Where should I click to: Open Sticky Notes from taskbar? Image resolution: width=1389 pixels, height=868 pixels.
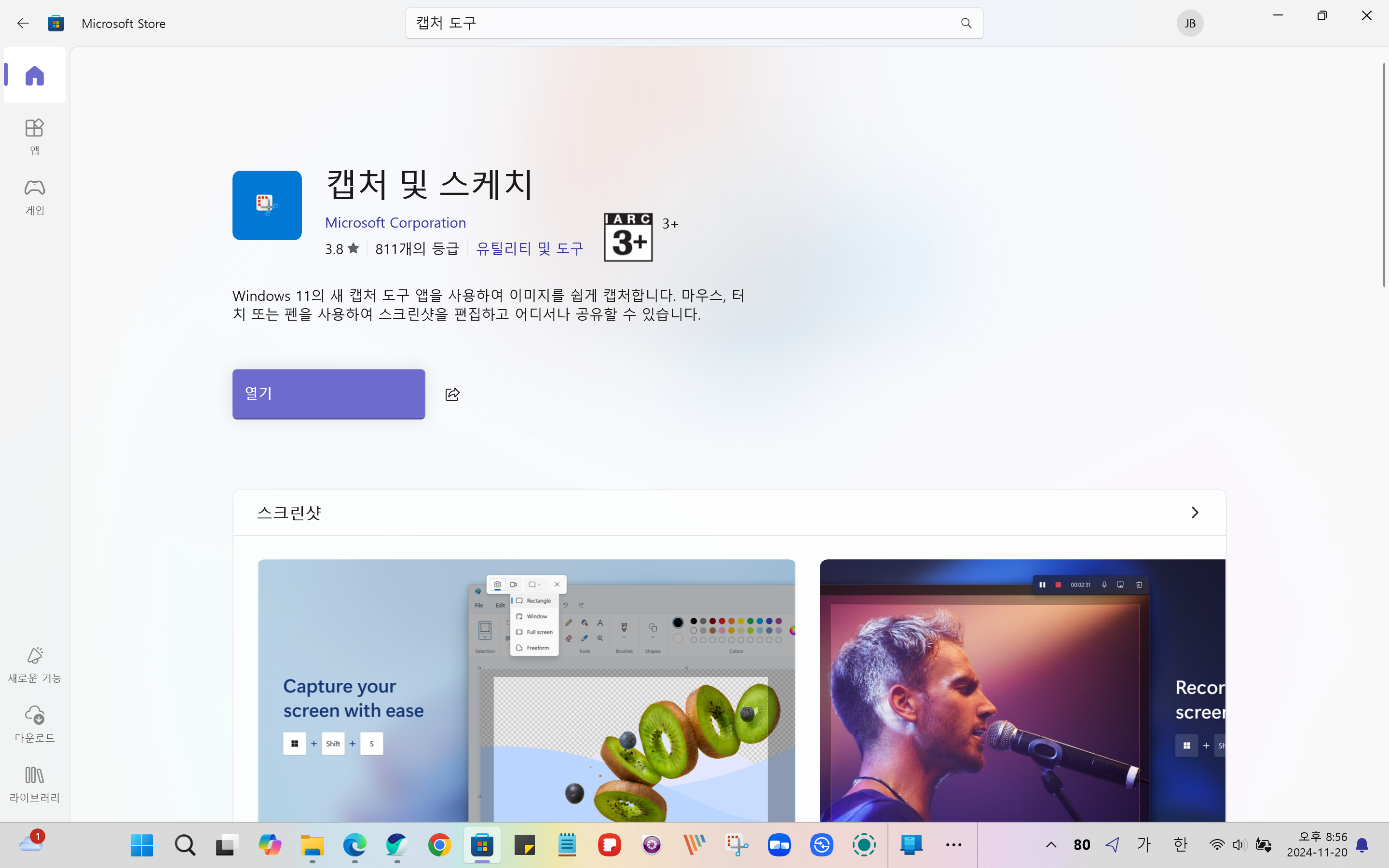pos(525,845)
